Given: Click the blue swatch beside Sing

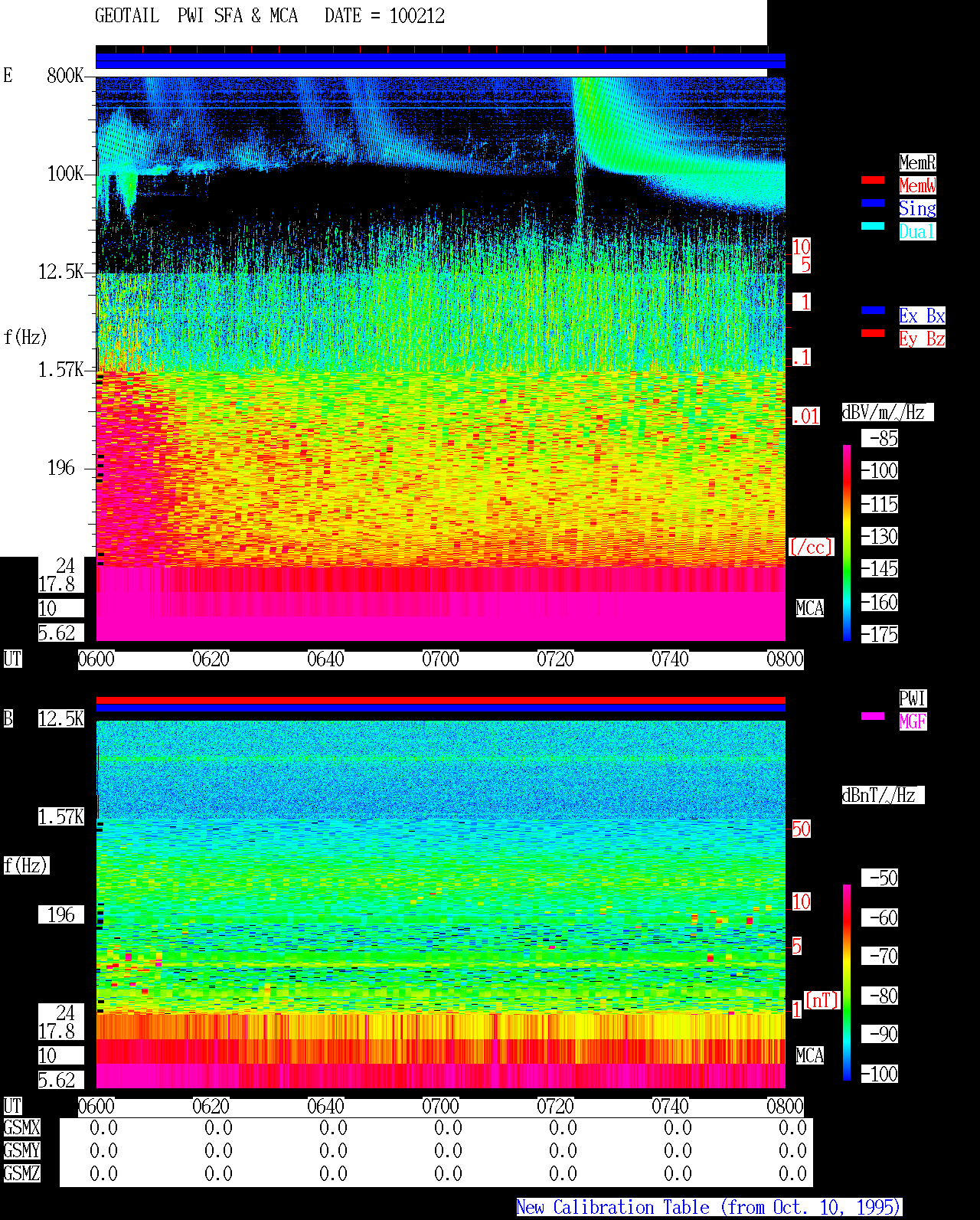Looking at the screenshot, I should point(873,203).
